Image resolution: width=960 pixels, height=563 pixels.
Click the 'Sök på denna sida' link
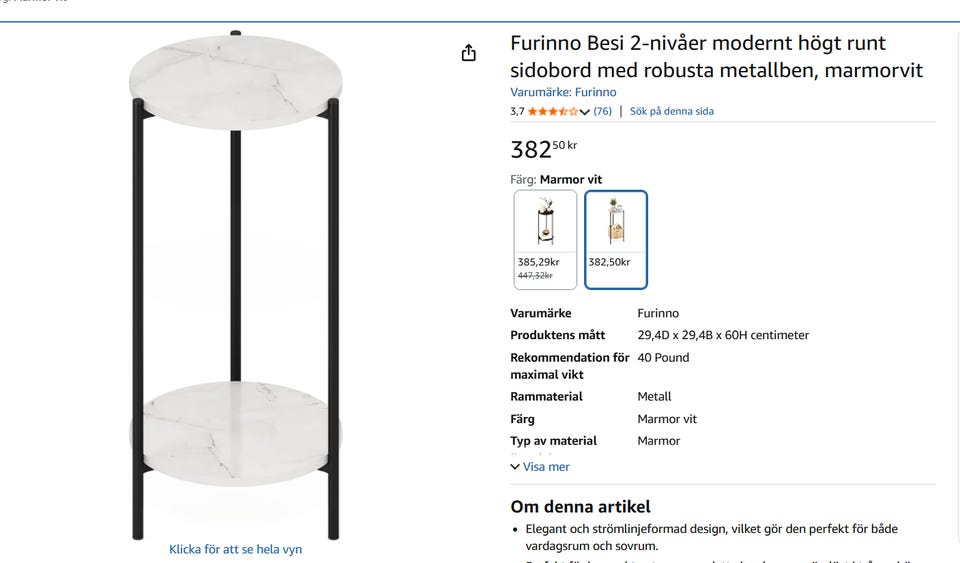point(671,112)
